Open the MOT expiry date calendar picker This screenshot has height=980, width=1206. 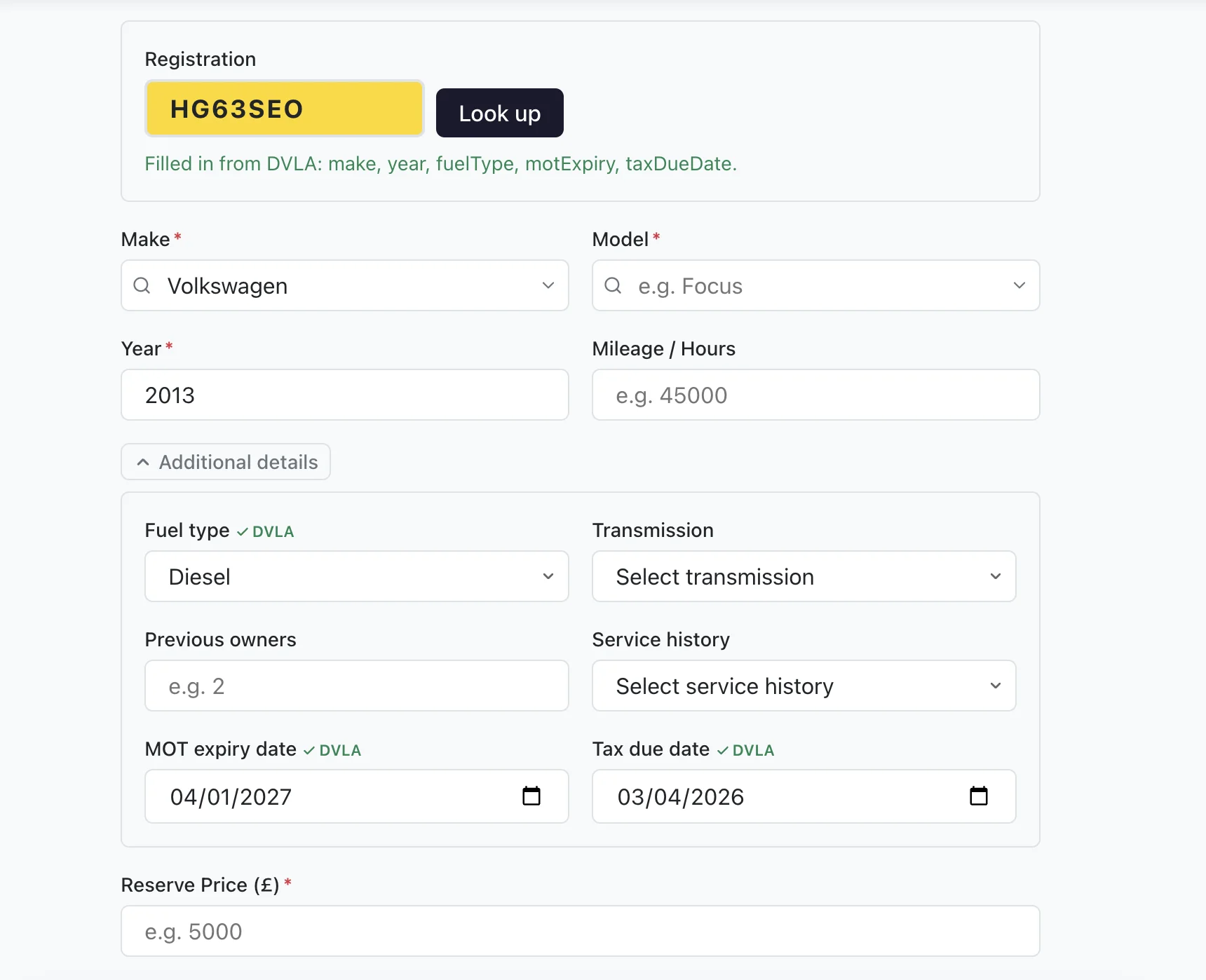[531, 796]
